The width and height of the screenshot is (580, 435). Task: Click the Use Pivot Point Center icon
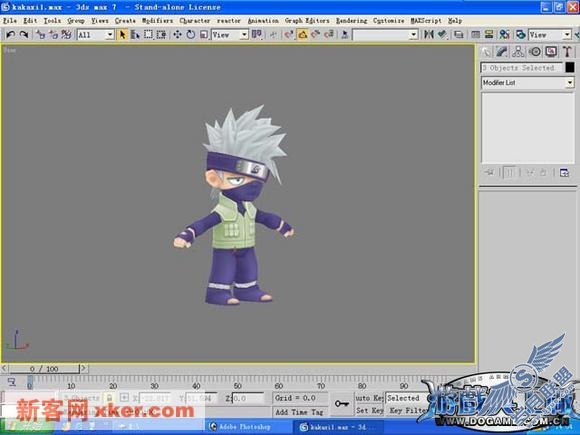coord(256,35)
